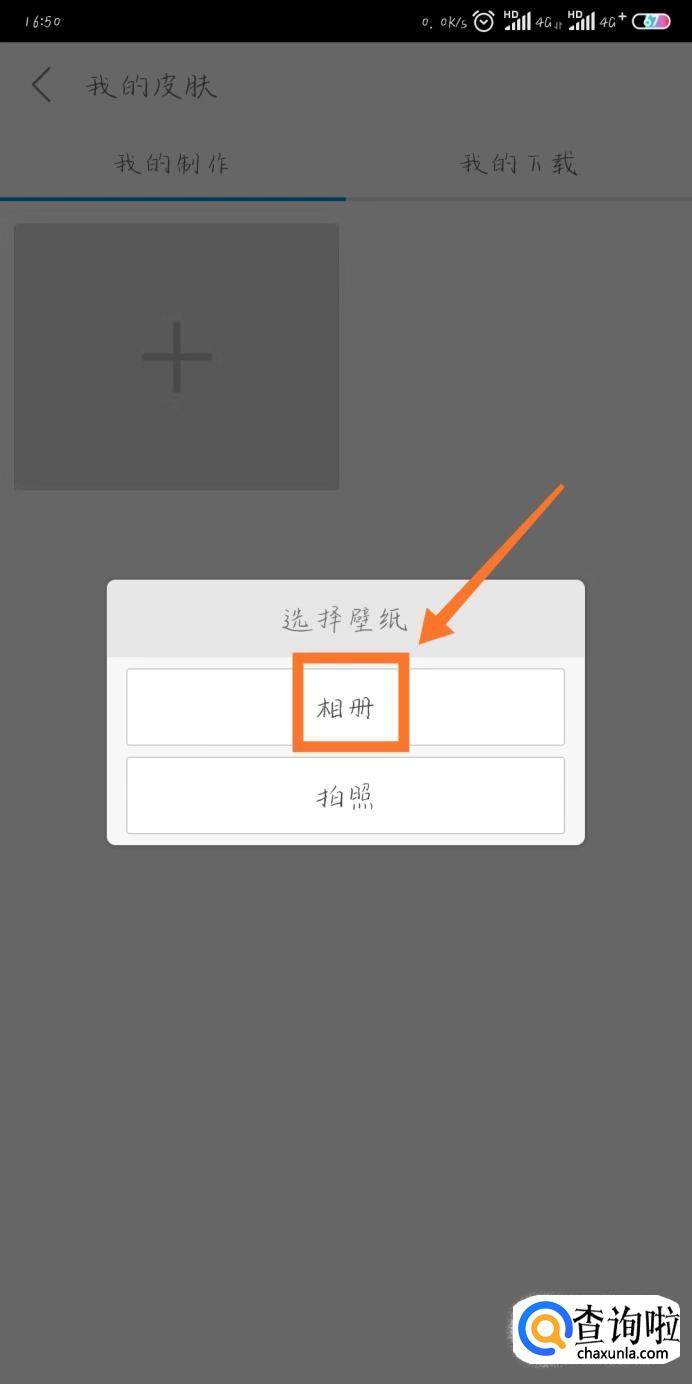Tap the 16:50 clock in status bar
The height and width of the screenshot is (1384, 692).
pyautogui.click(x=41, y=22)
